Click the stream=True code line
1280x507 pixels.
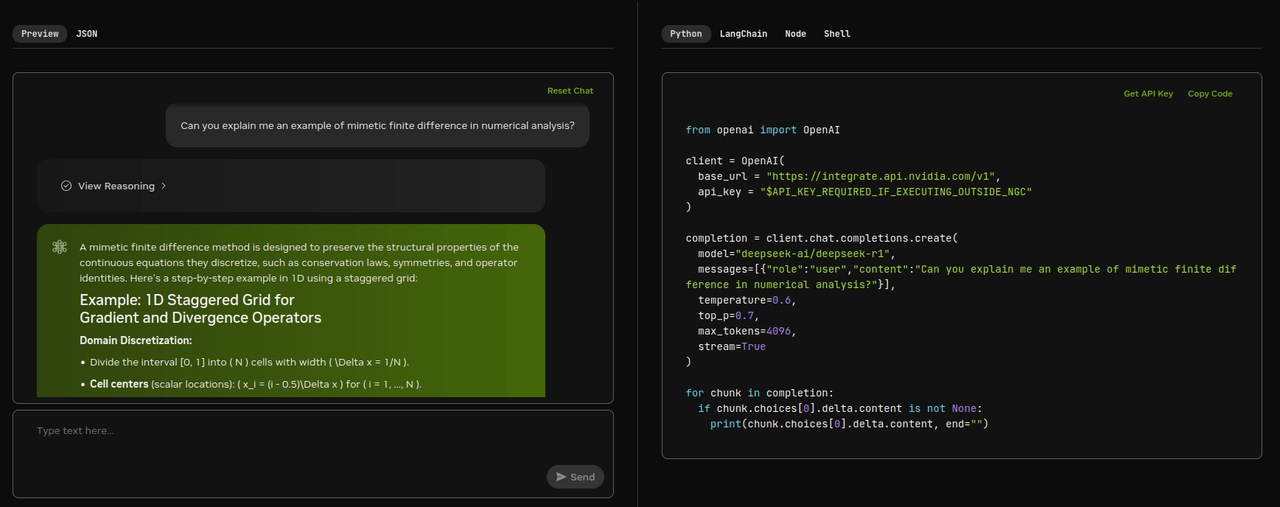732,347
